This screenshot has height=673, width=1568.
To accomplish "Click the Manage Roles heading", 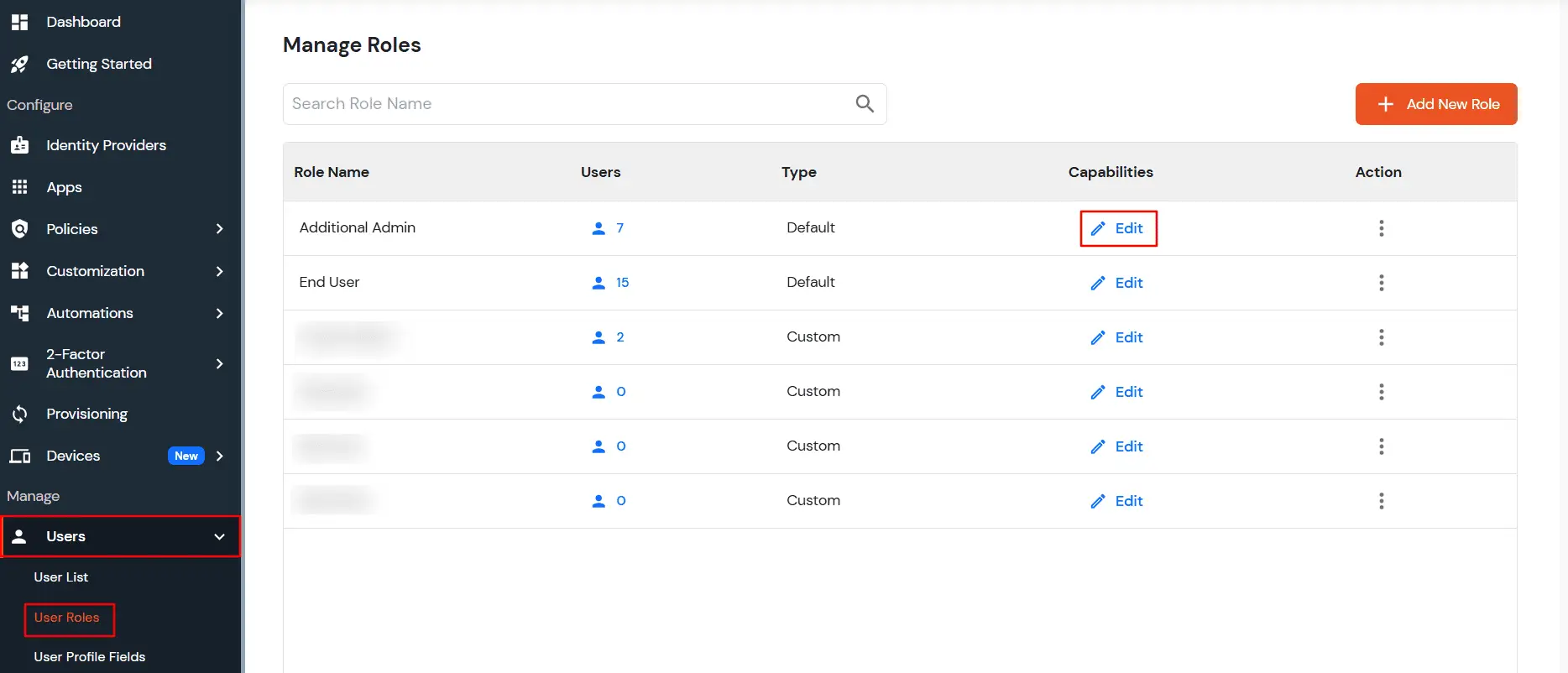I will coord(352,45).
